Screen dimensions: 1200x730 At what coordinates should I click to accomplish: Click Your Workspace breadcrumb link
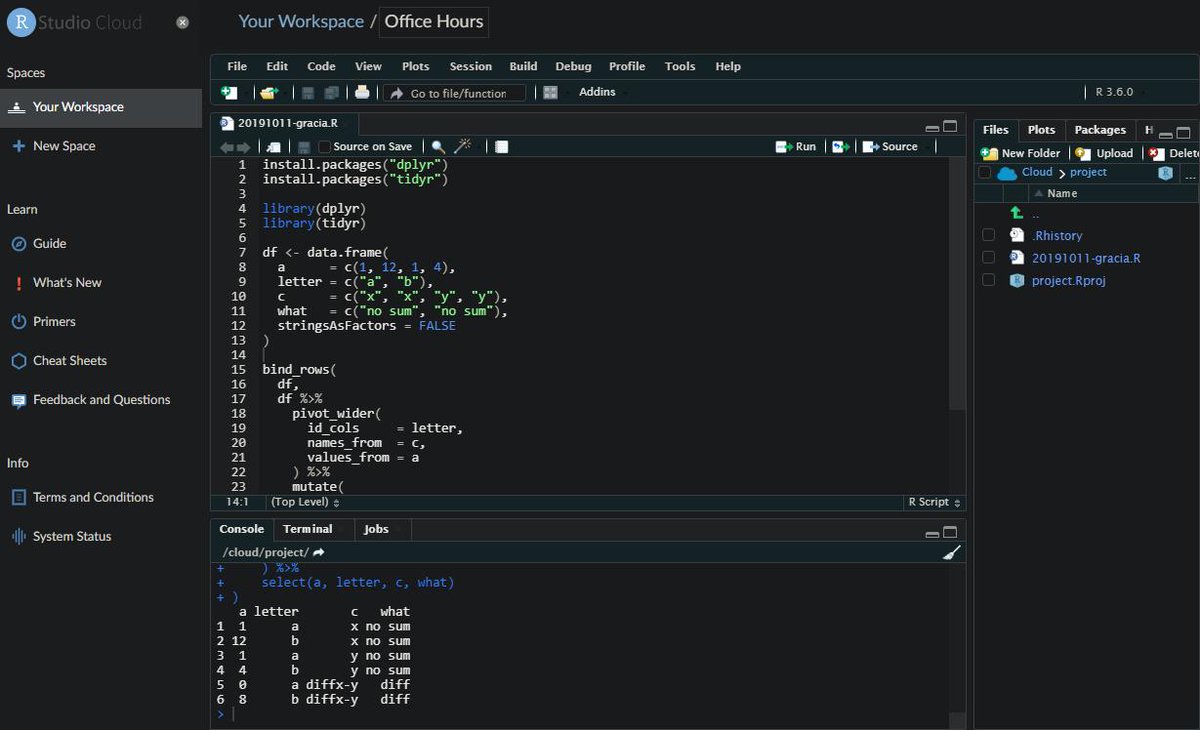point(301,21)
